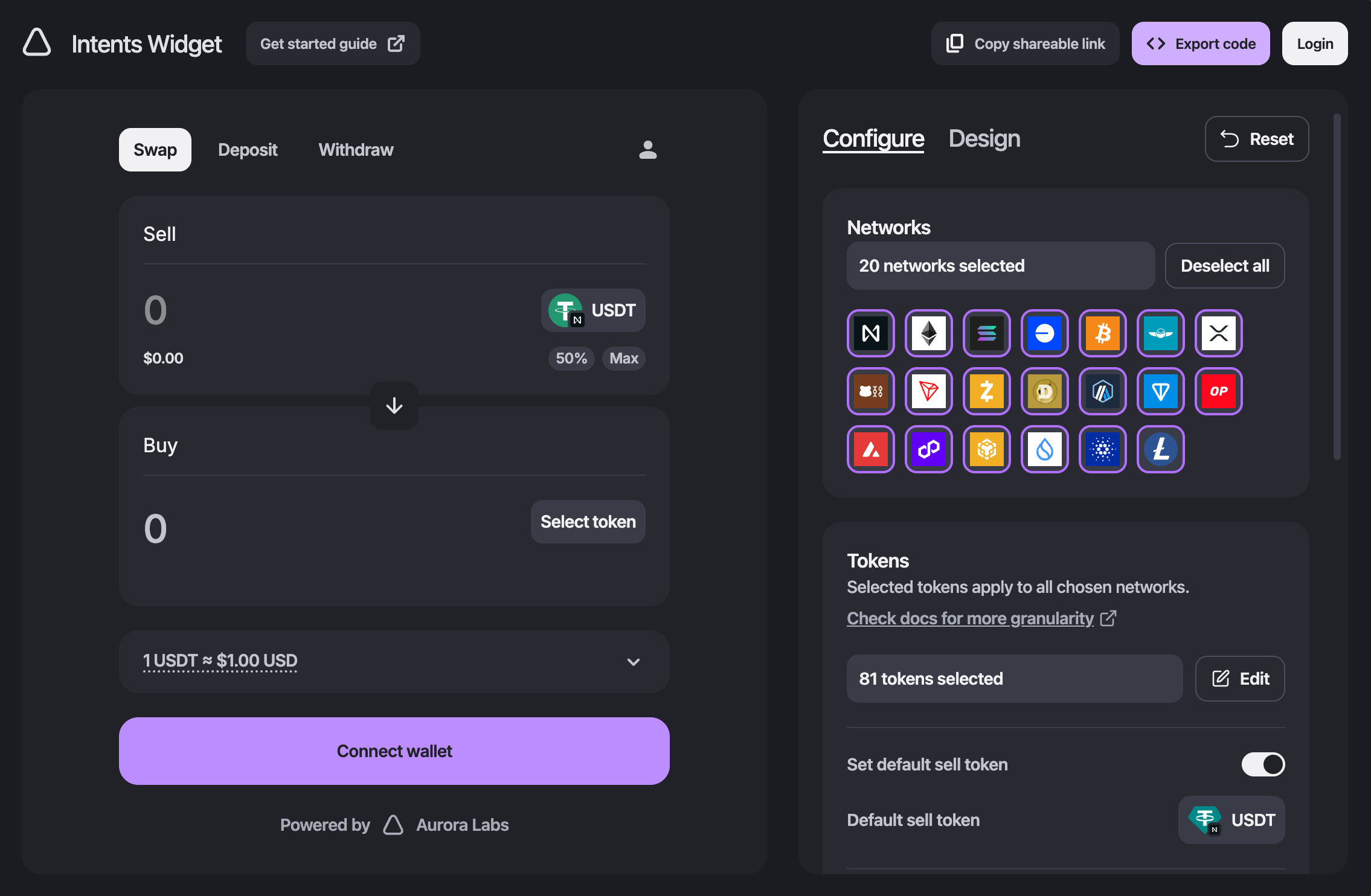Image resolution: width=1371 pixels, height=896 pixels.
Task: Open the 20 networks selected field
Action: [1001, 266]
